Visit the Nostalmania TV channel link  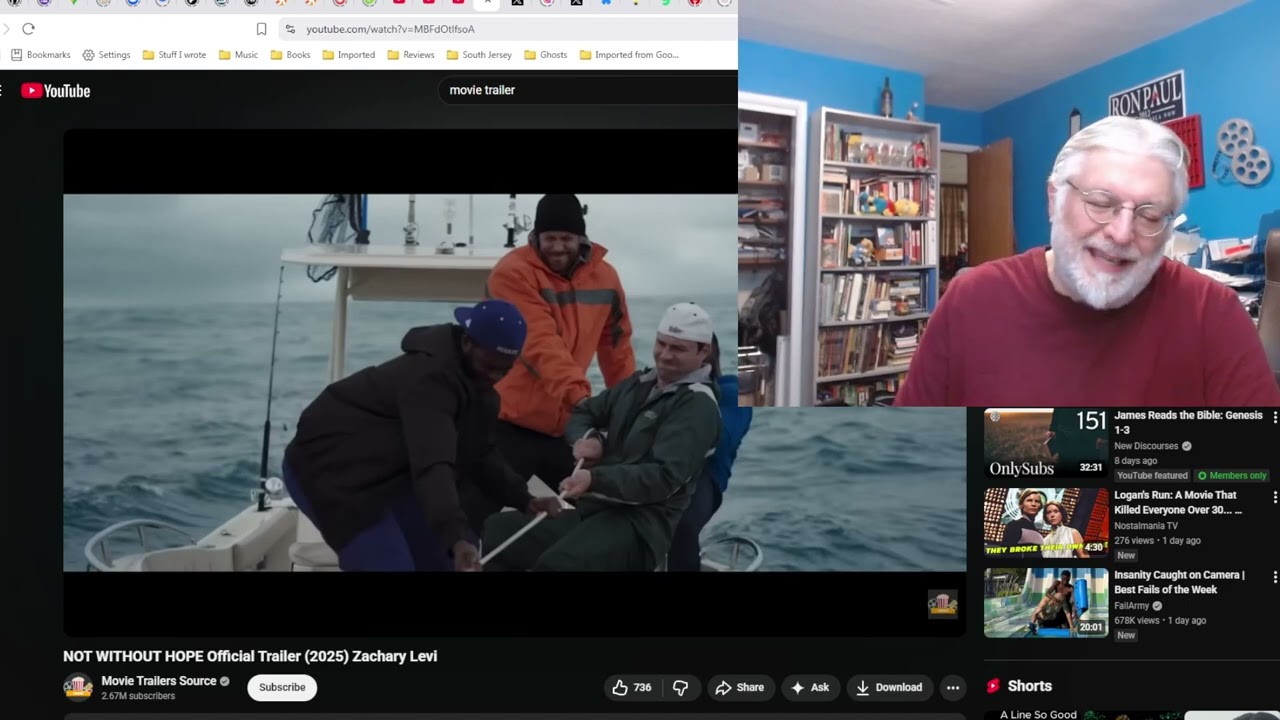point(1146,526)
